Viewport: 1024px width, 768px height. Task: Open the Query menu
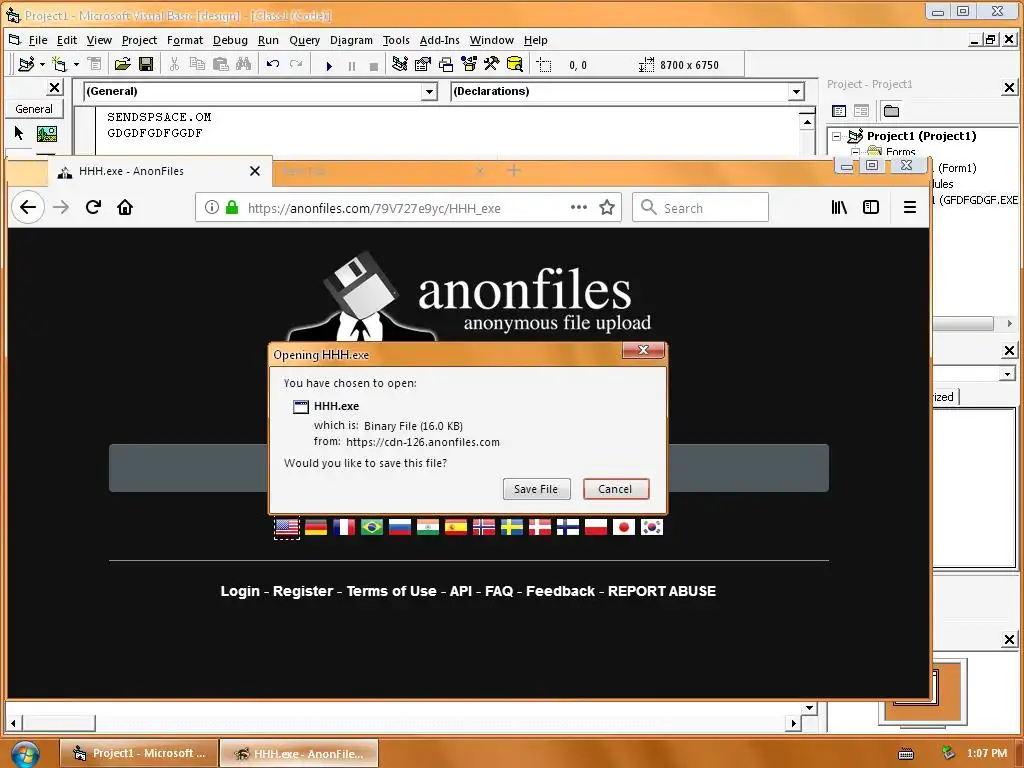(304, 40)
